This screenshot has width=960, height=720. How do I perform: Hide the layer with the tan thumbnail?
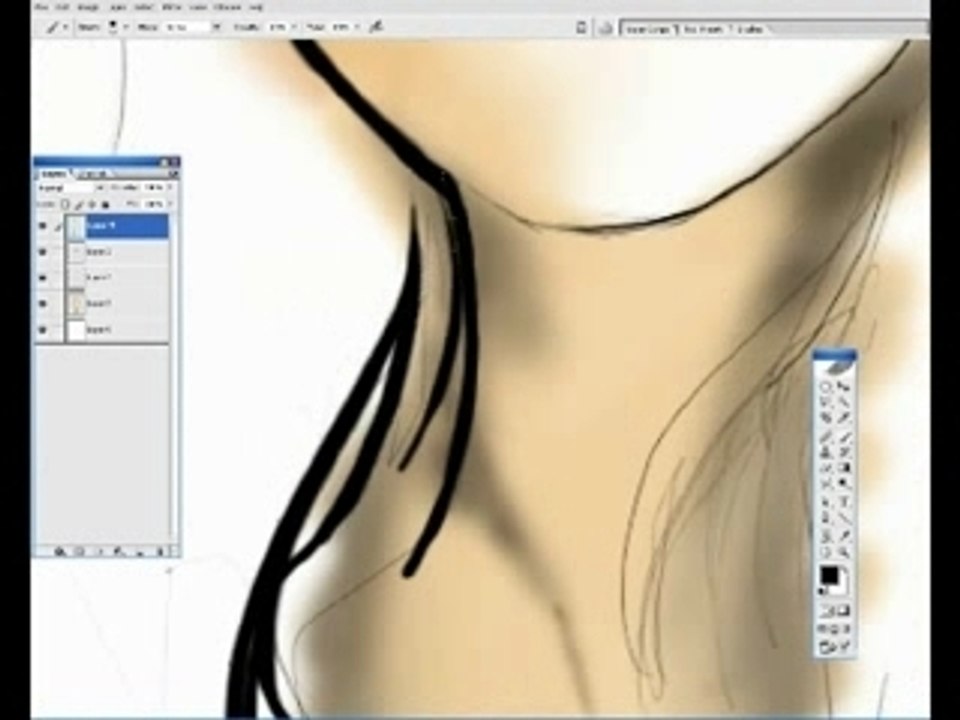tap(42, 303)
